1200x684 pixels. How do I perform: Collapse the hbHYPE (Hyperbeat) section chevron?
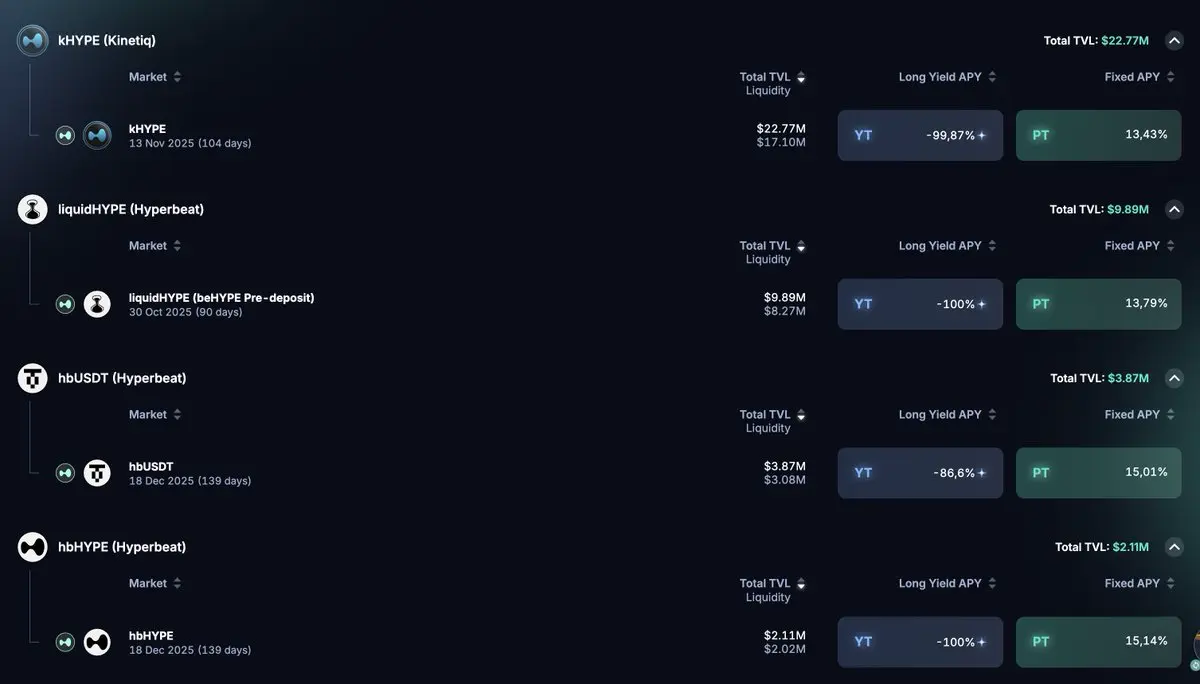(1175, 547)
